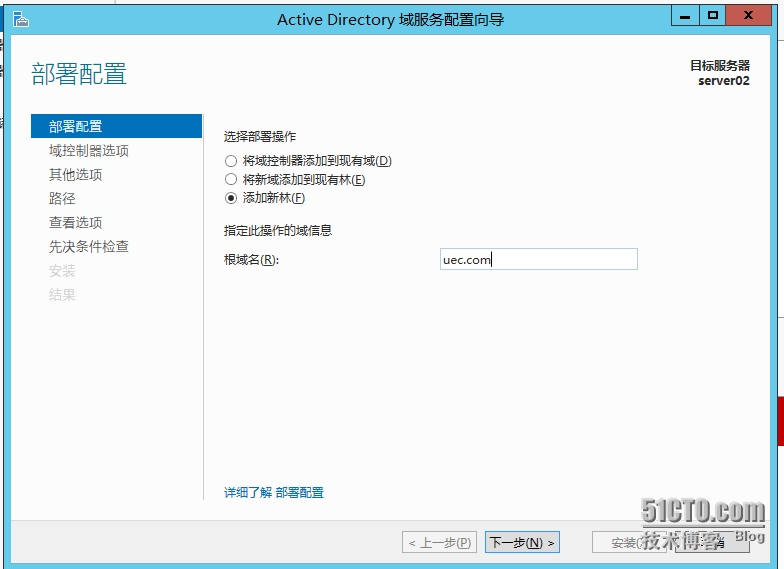Click the 上一步(P) button
The image size is (784, 569).
[x=439, y=542]
